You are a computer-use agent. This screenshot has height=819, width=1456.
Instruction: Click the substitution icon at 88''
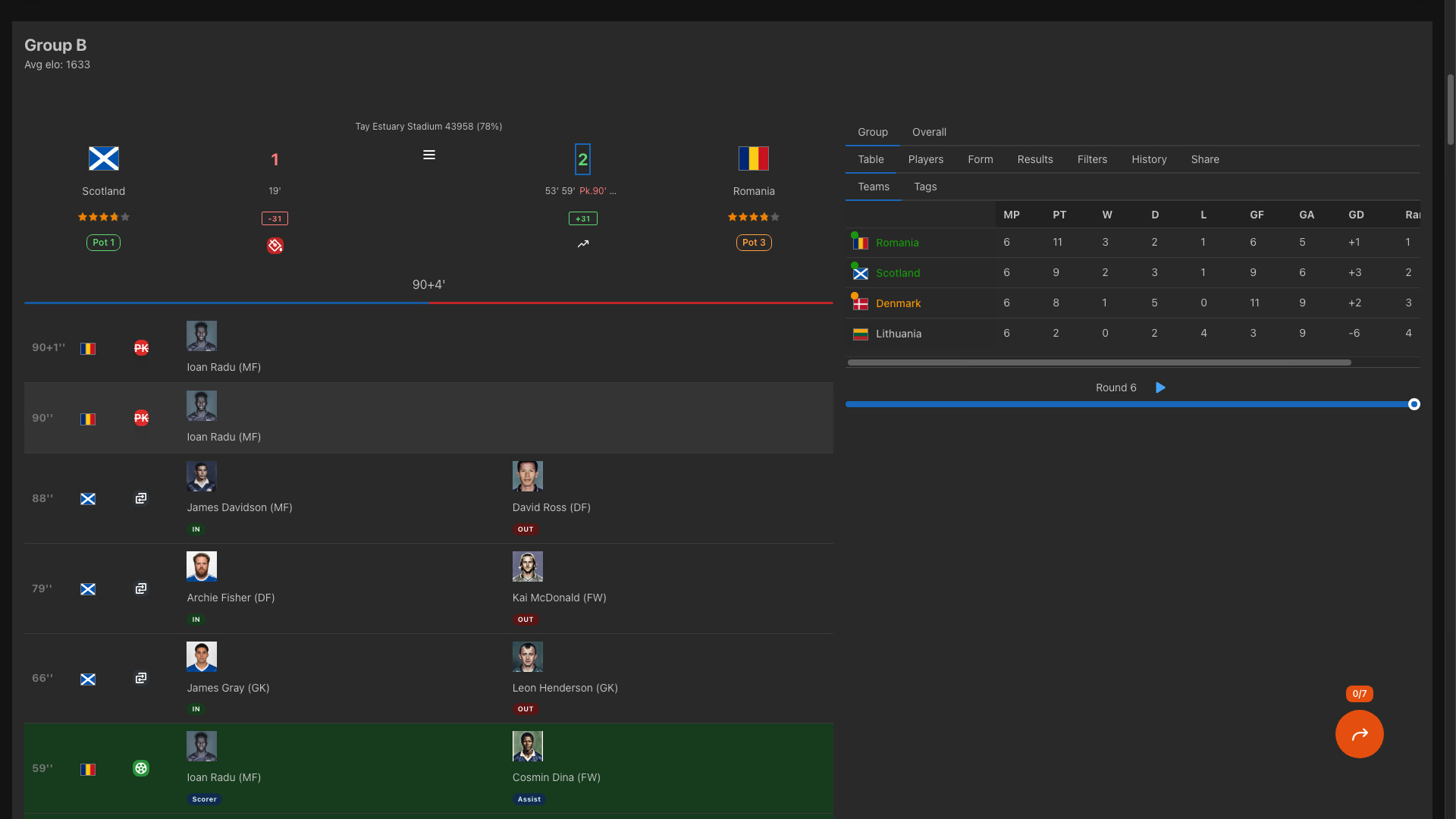141,498
